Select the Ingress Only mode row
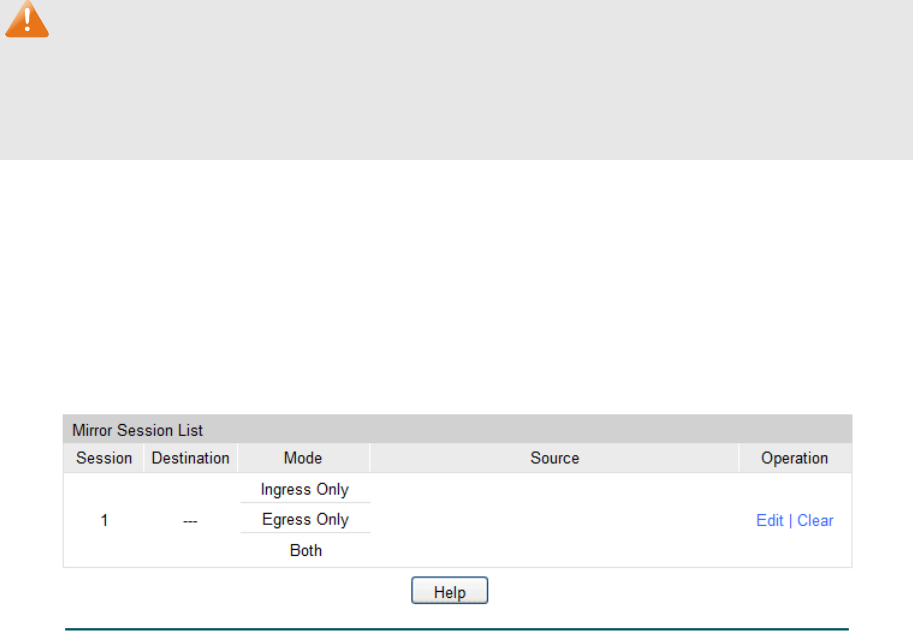 pyautogui.click(x=305, y=489)
